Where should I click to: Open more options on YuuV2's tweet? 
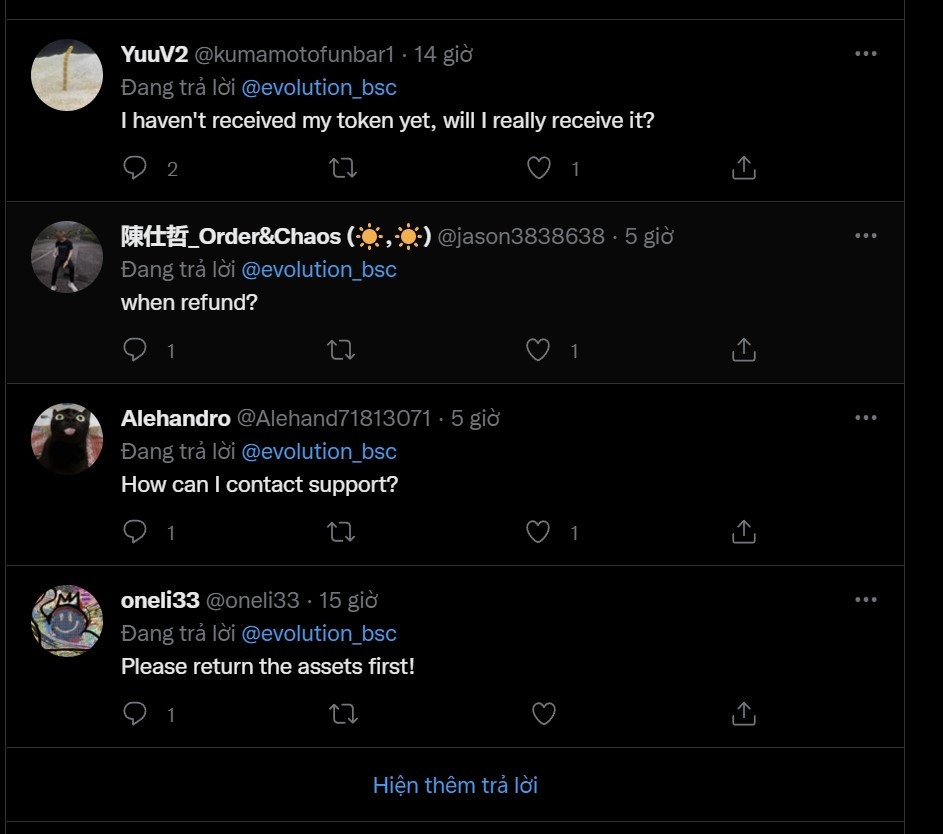coord(866,54)
